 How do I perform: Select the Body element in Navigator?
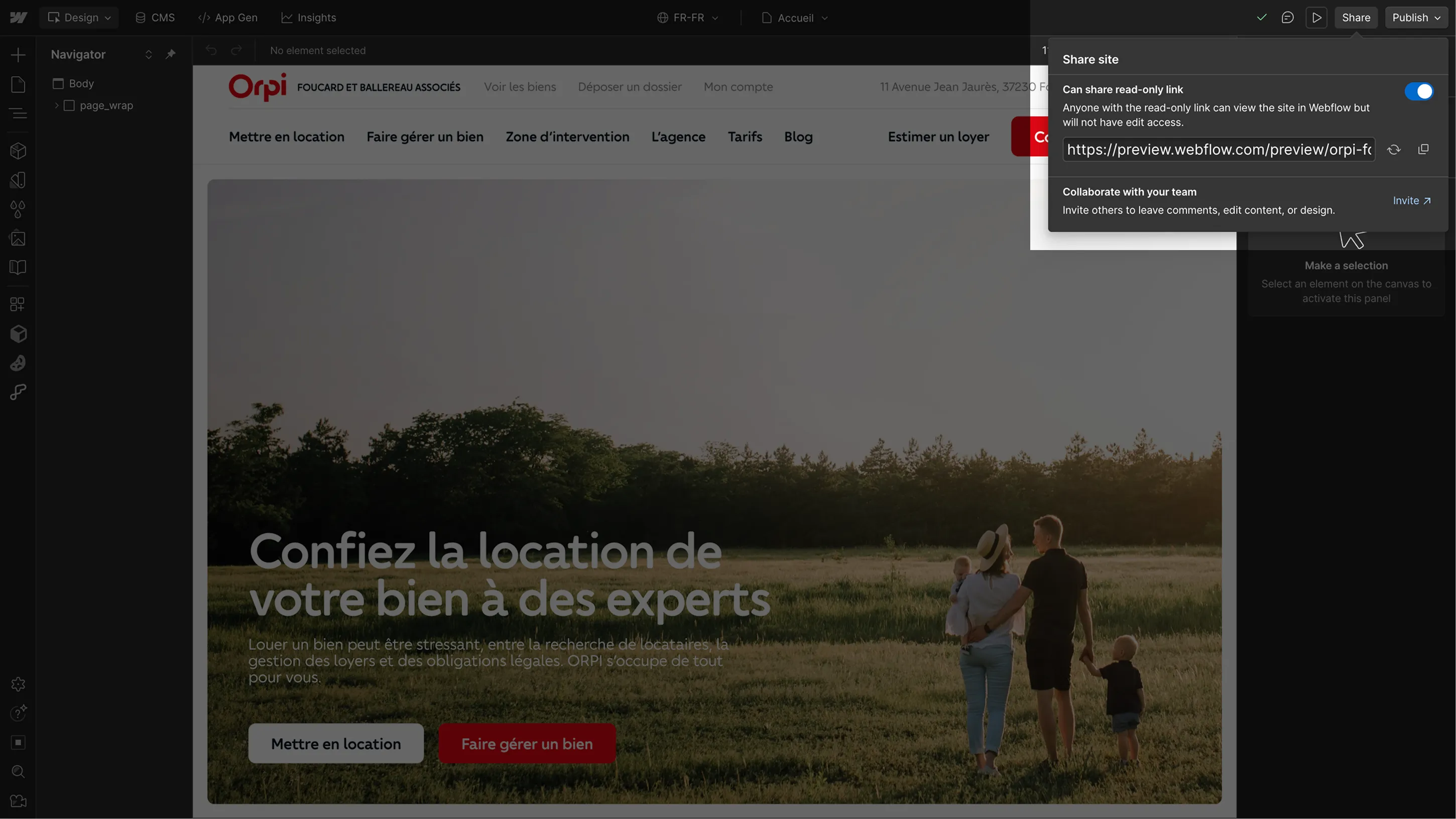point(81,84)
